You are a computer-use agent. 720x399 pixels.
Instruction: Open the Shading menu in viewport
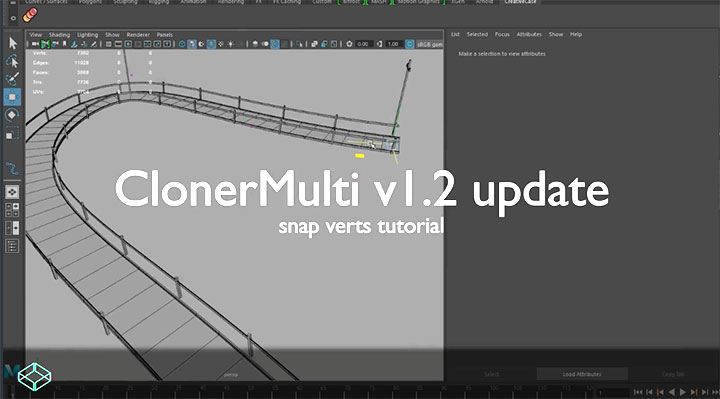tap(59, 35)
